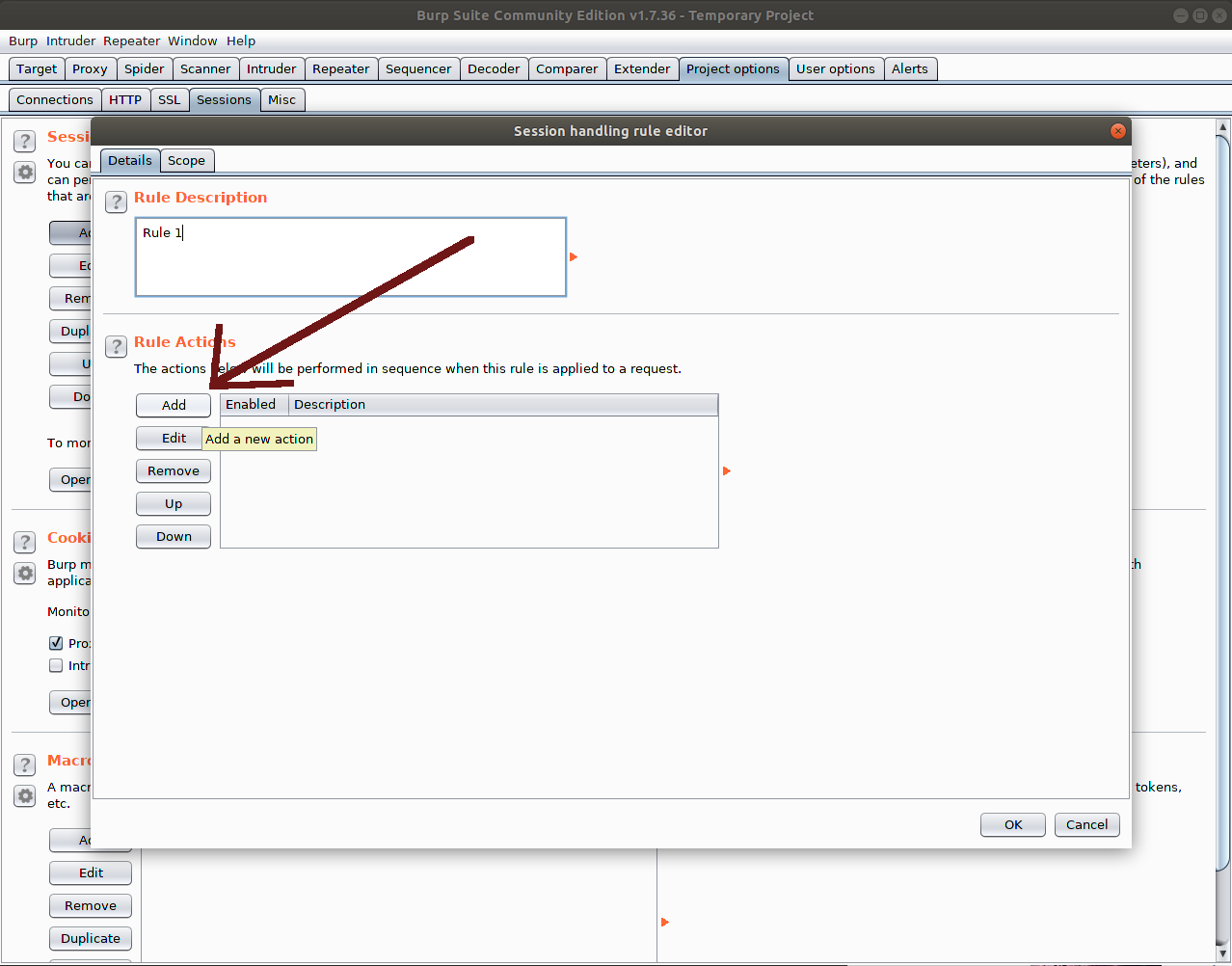The width and height of the screenshot is (1232, 966).
Task: Minimize the Burp Suite window
Action: pyautogui.click(x=1181, y=15)
